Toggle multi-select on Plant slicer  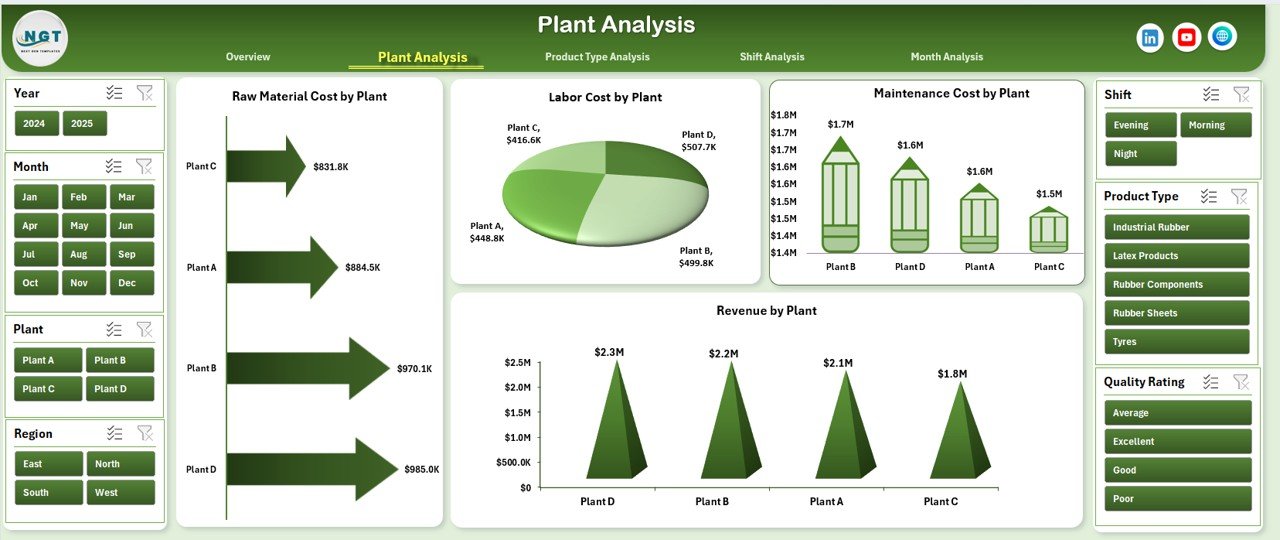(115, 329)
